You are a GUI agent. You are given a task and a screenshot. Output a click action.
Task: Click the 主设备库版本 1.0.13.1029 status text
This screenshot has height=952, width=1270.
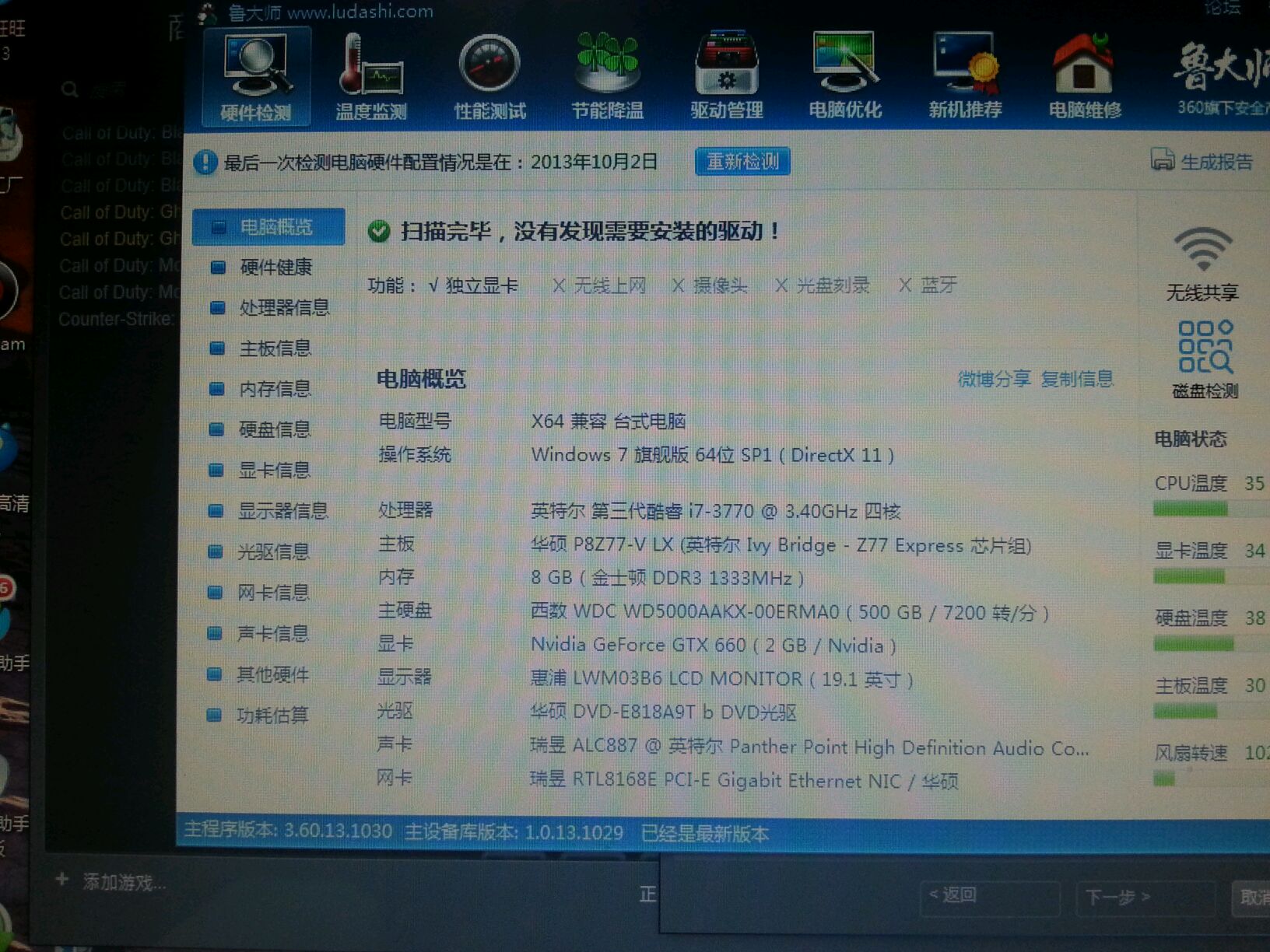[514, 832]
